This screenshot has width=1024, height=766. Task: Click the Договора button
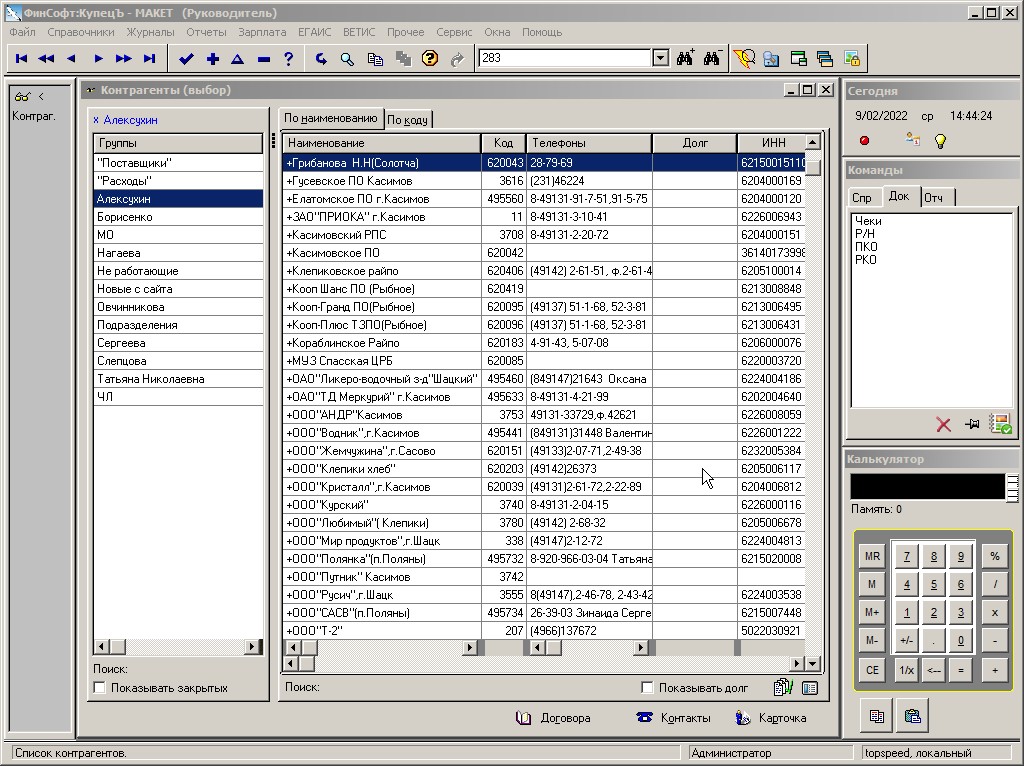pyautogui.click(x=554, y=718)
